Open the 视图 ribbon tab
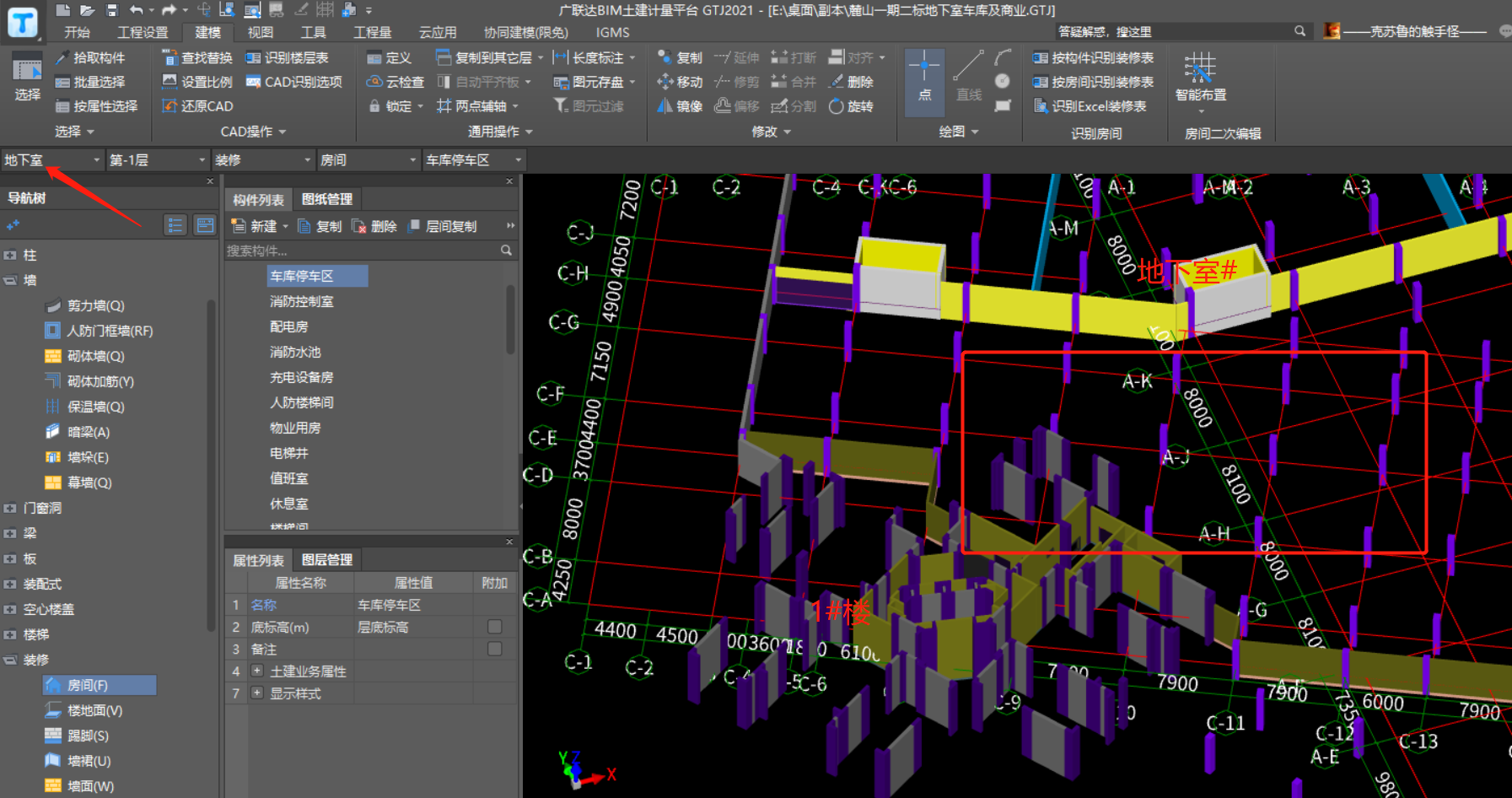1512x798 pixels. click(260, 32)
